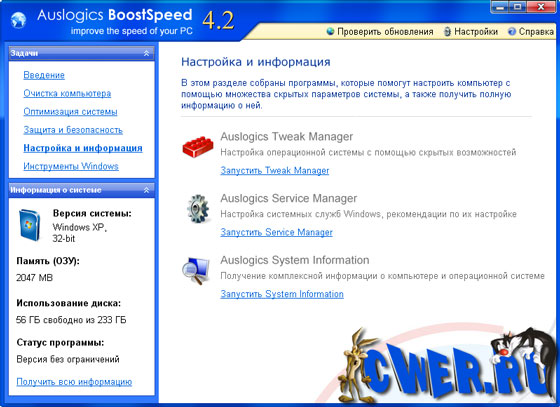This screenshot has height=407, width=560.
Task: Click the Auslogics Service Manager heading
Action: [x=289, y=198]
